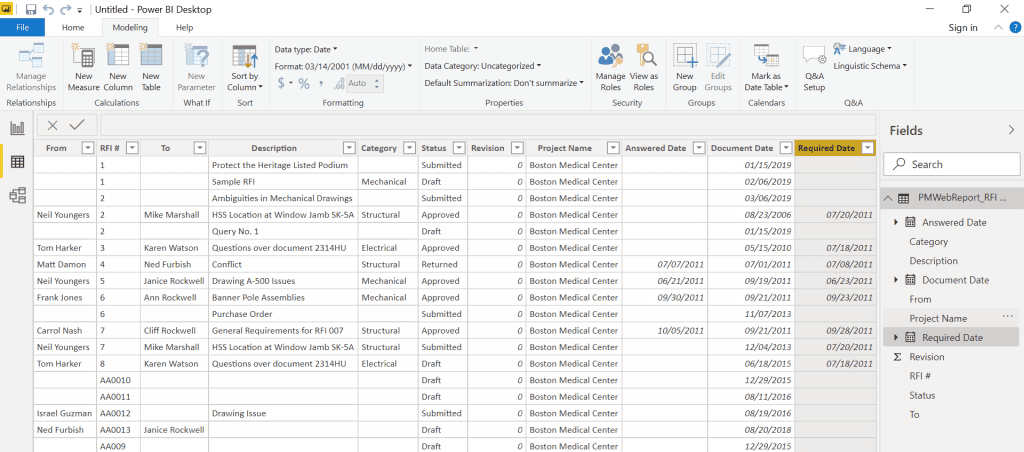Open more options for Project Name field
1024x452 pixels.
[x=1006, y=317]
